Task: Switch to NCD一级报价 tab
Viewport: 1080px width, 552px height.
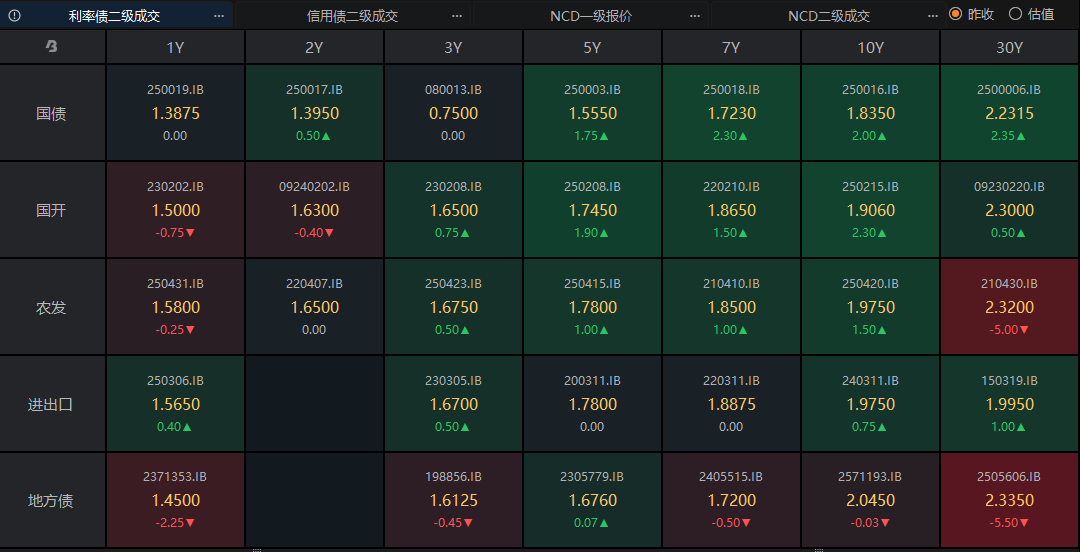Action: point(591,15)
